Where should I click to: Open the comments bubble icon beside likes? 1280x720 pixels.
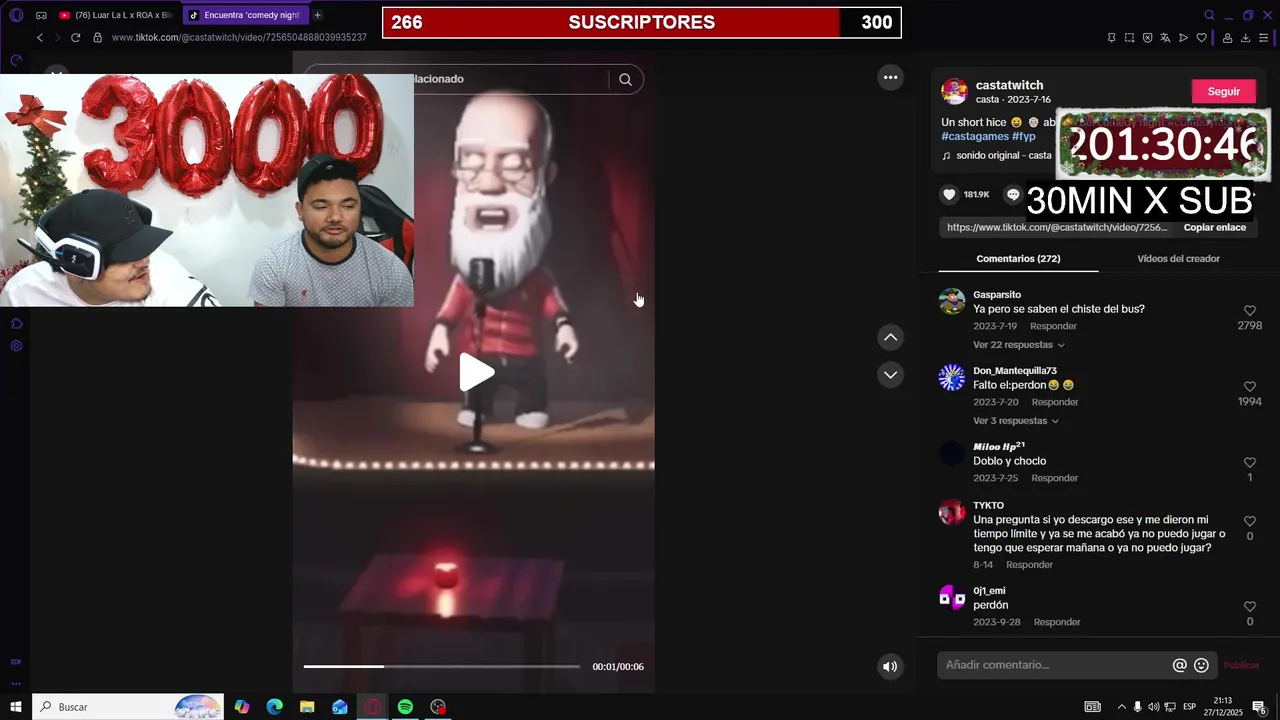tap(1013, 194)
